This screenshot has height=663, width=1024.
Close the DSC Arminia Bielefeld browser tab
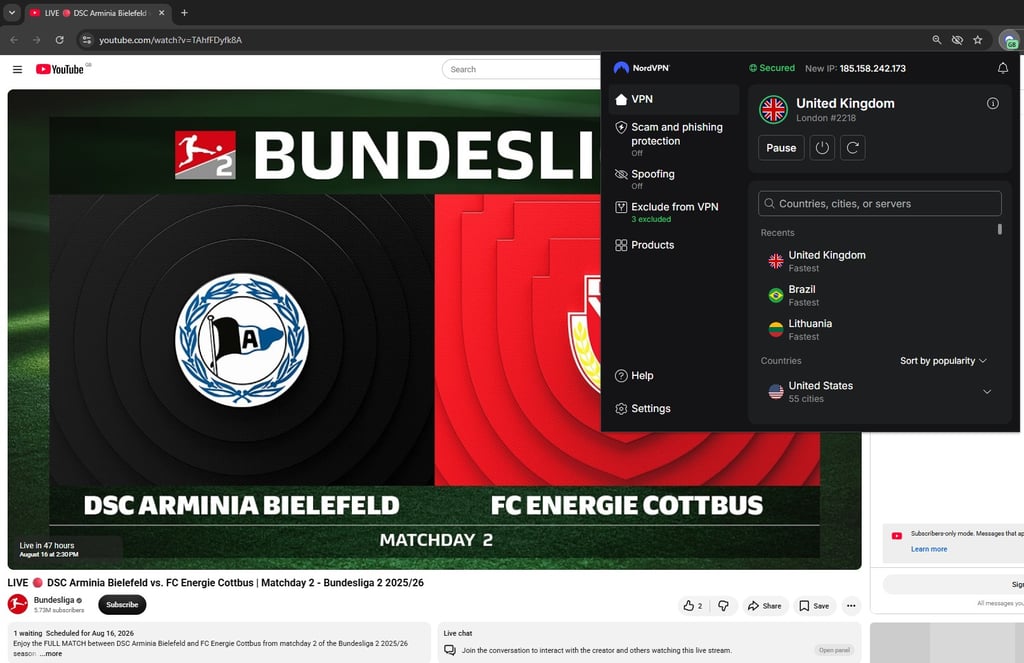(x=162, y=12)
